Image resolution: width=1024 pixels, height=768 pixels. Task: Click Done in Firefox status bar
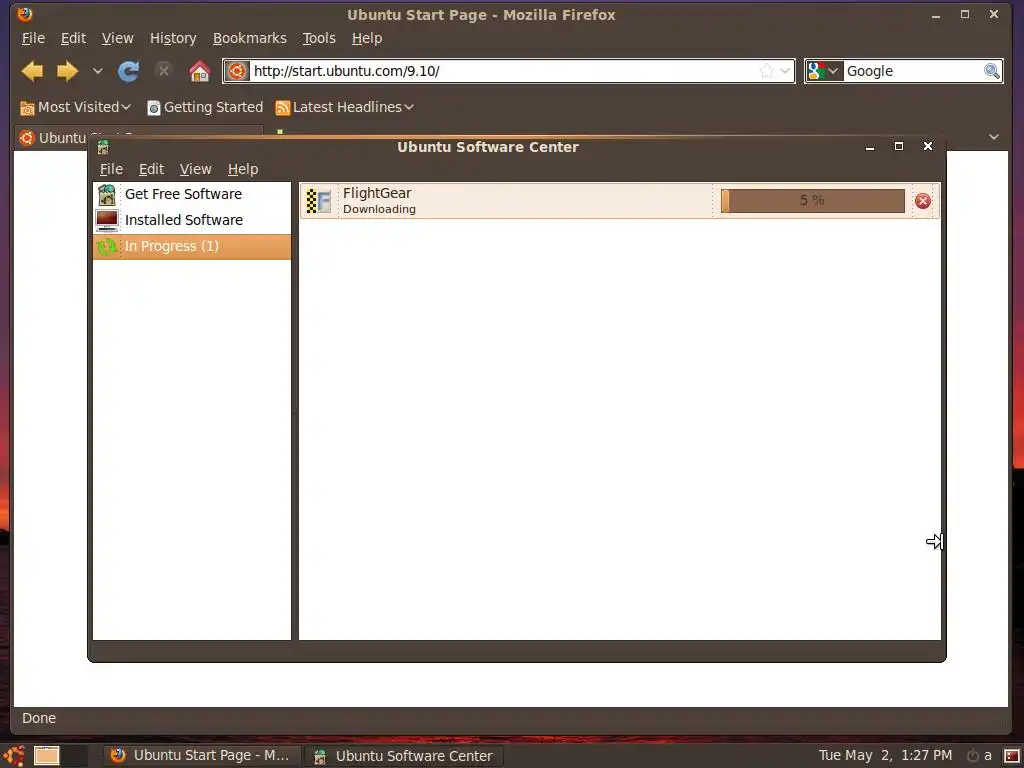[39, 718]
